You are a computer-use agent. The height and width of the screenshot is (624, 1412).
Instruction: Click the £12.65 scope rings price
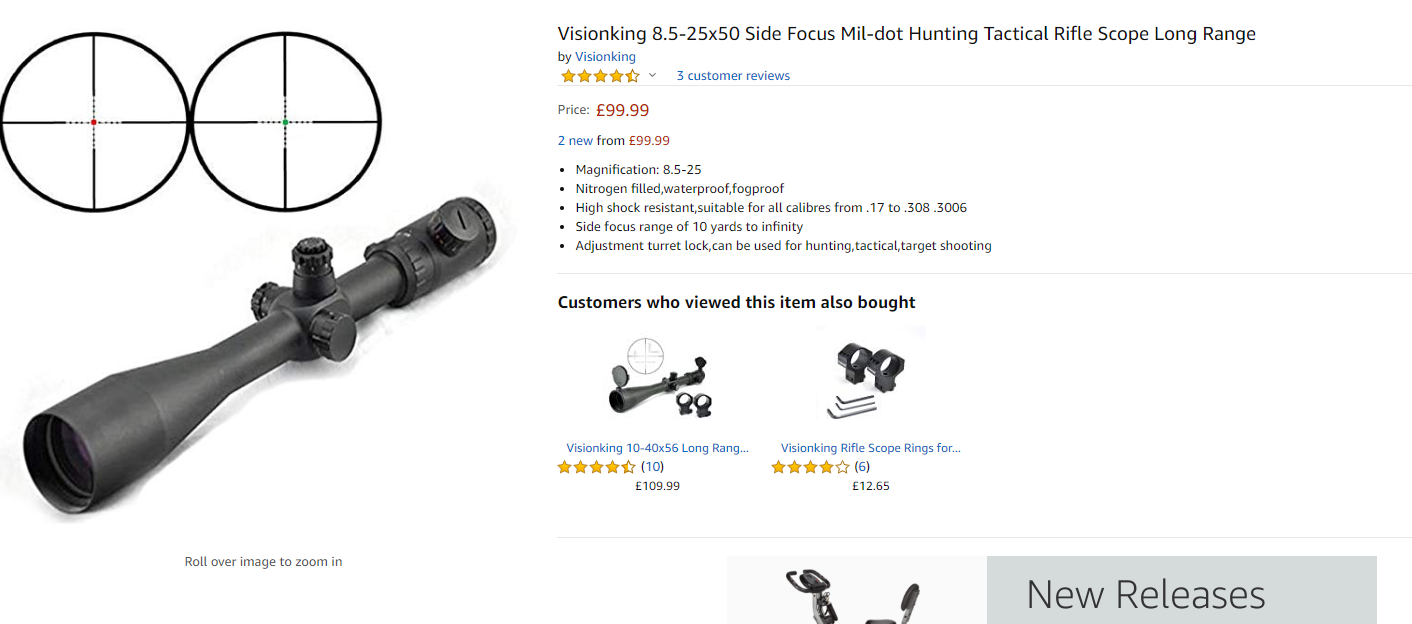point(870,486)
